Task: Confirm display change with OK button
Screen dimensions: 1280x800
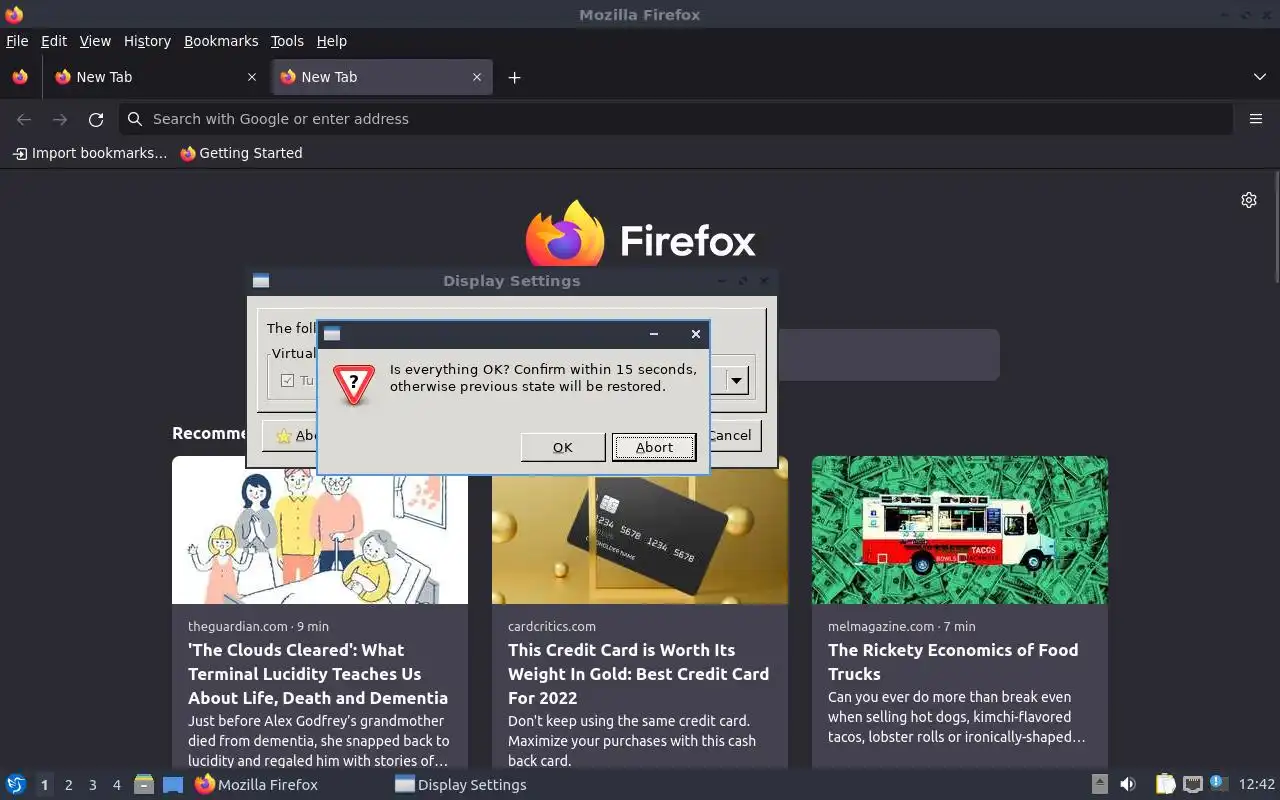Action: (x=563, y=447)
